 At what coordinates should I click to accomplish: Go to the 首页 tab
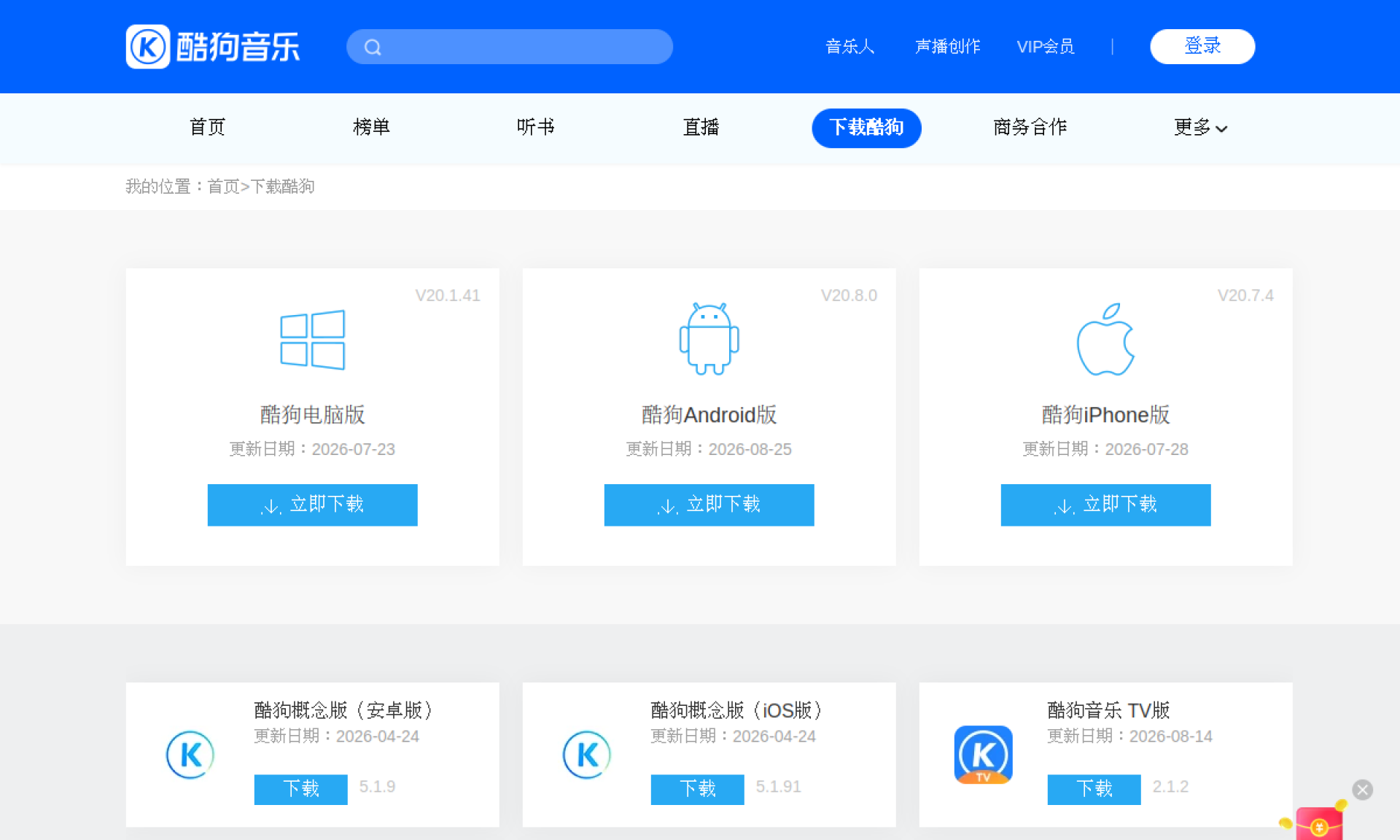click(x=207, y=128)
